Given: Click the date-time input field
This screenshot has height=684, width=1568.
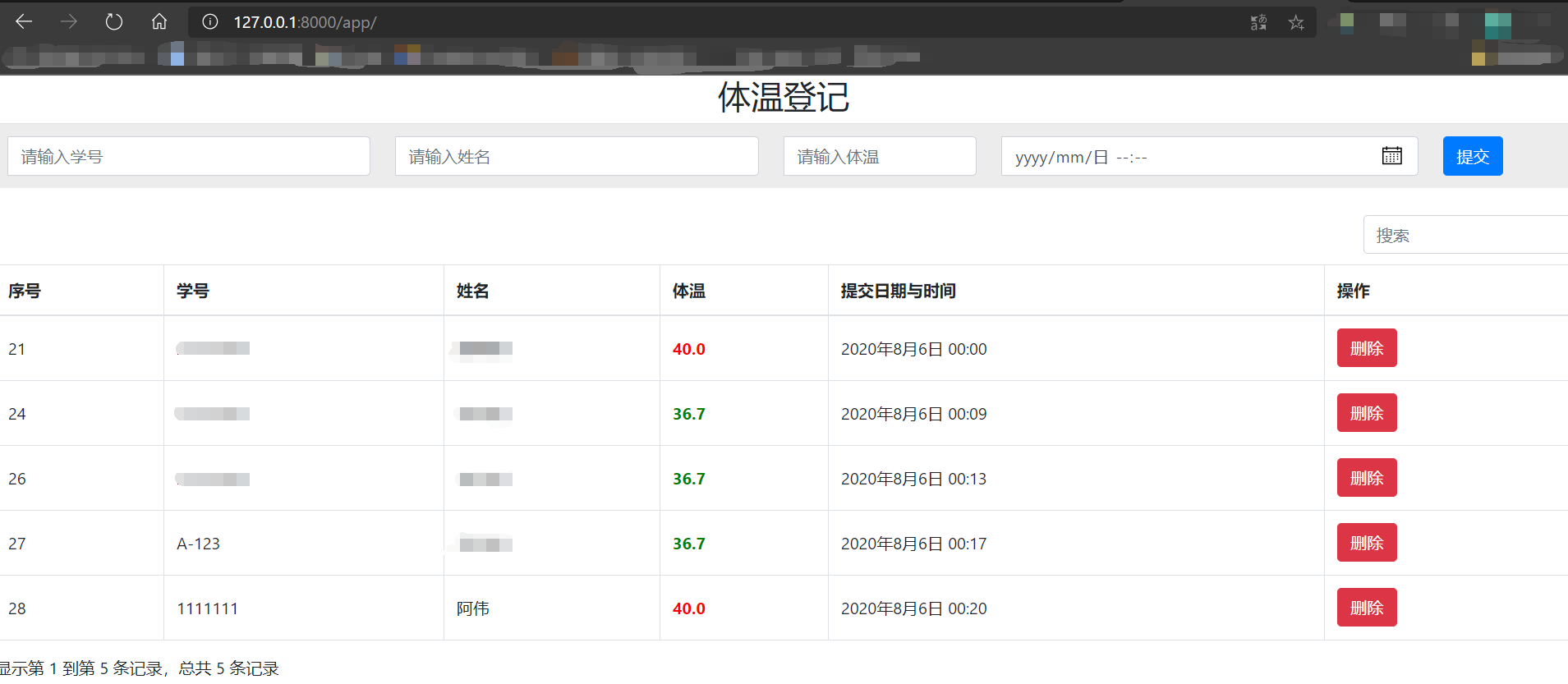Looking at the screenshot, I should click(x=1209, y=156).
